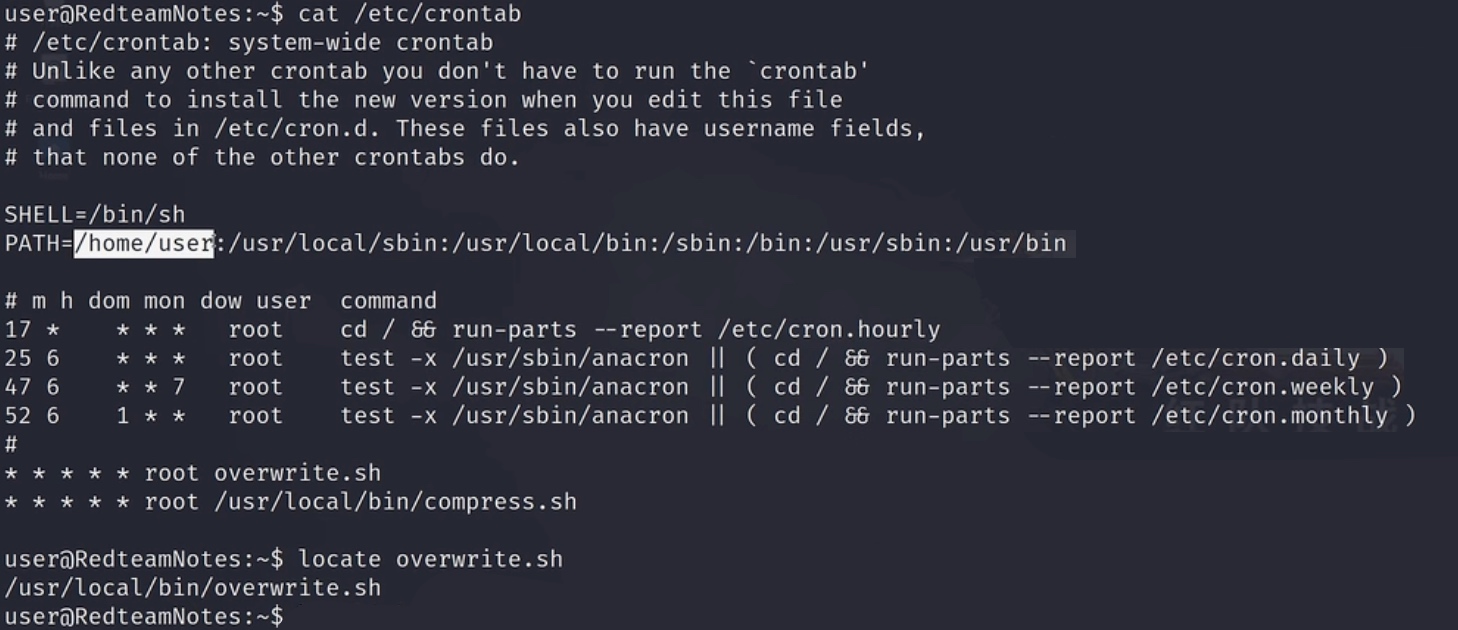Click the minute value 17 of the hourly job

[x=18, y=330]
